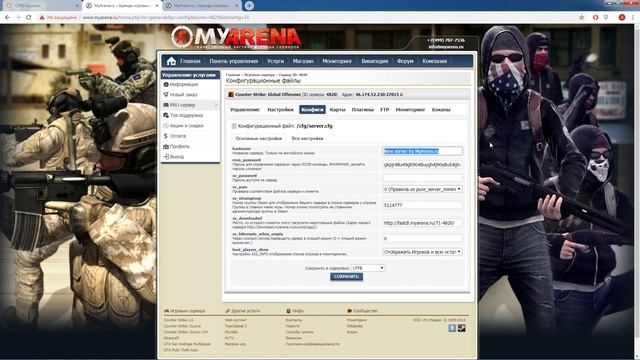
Task: Click the VK social icon in footer
Action: pos(452,328)
